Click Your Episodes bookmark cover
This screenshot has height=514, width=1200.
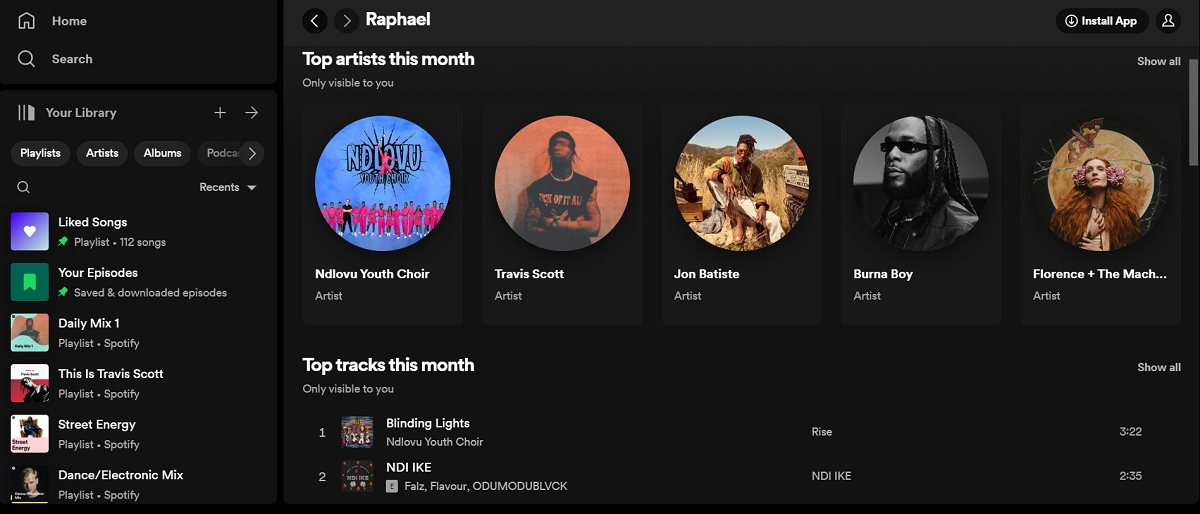(30, 282)
